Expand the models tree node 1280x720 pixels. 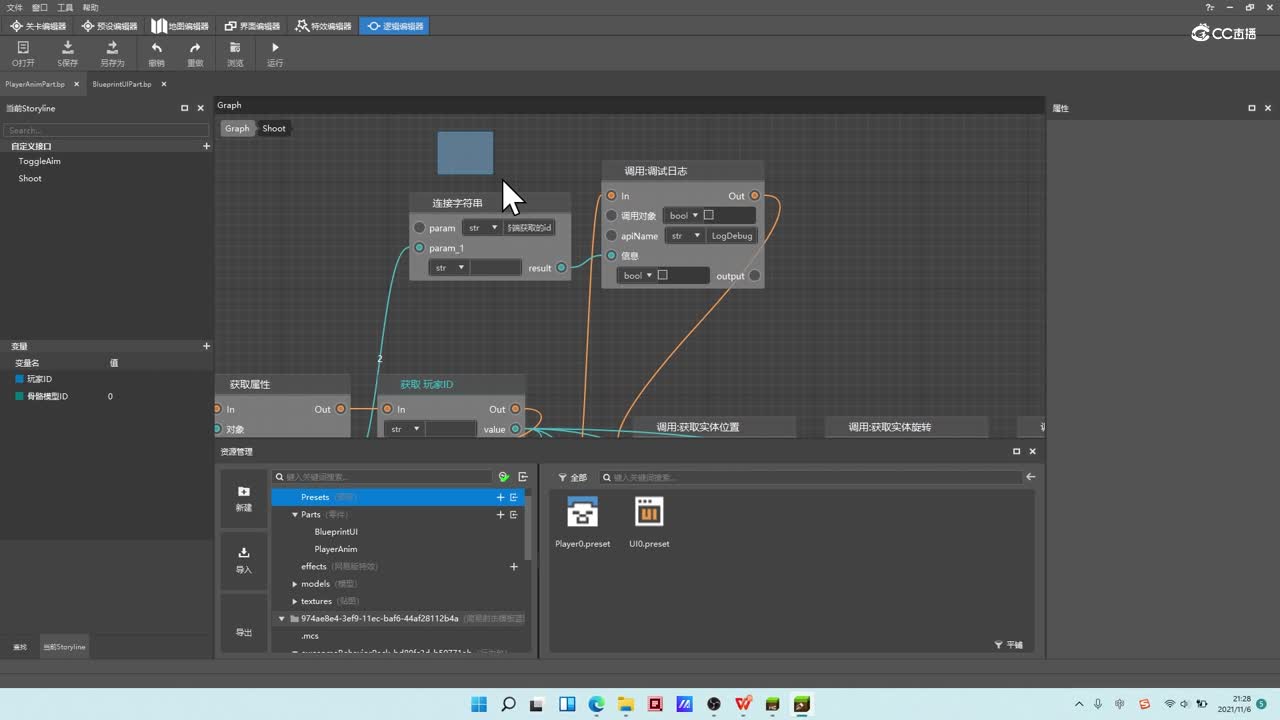pos(295,584)
